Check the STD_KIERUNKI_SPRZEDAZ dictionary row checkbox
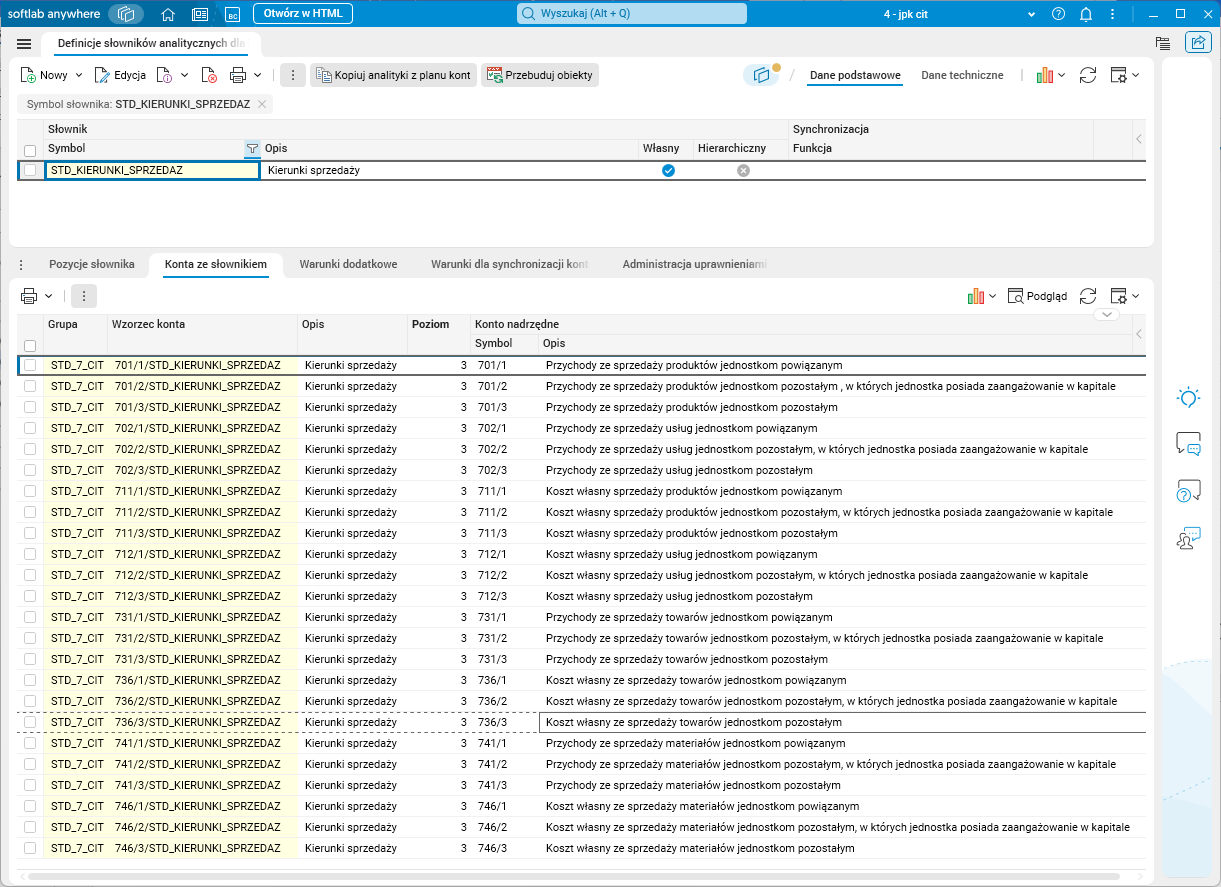 pos(30,171)
